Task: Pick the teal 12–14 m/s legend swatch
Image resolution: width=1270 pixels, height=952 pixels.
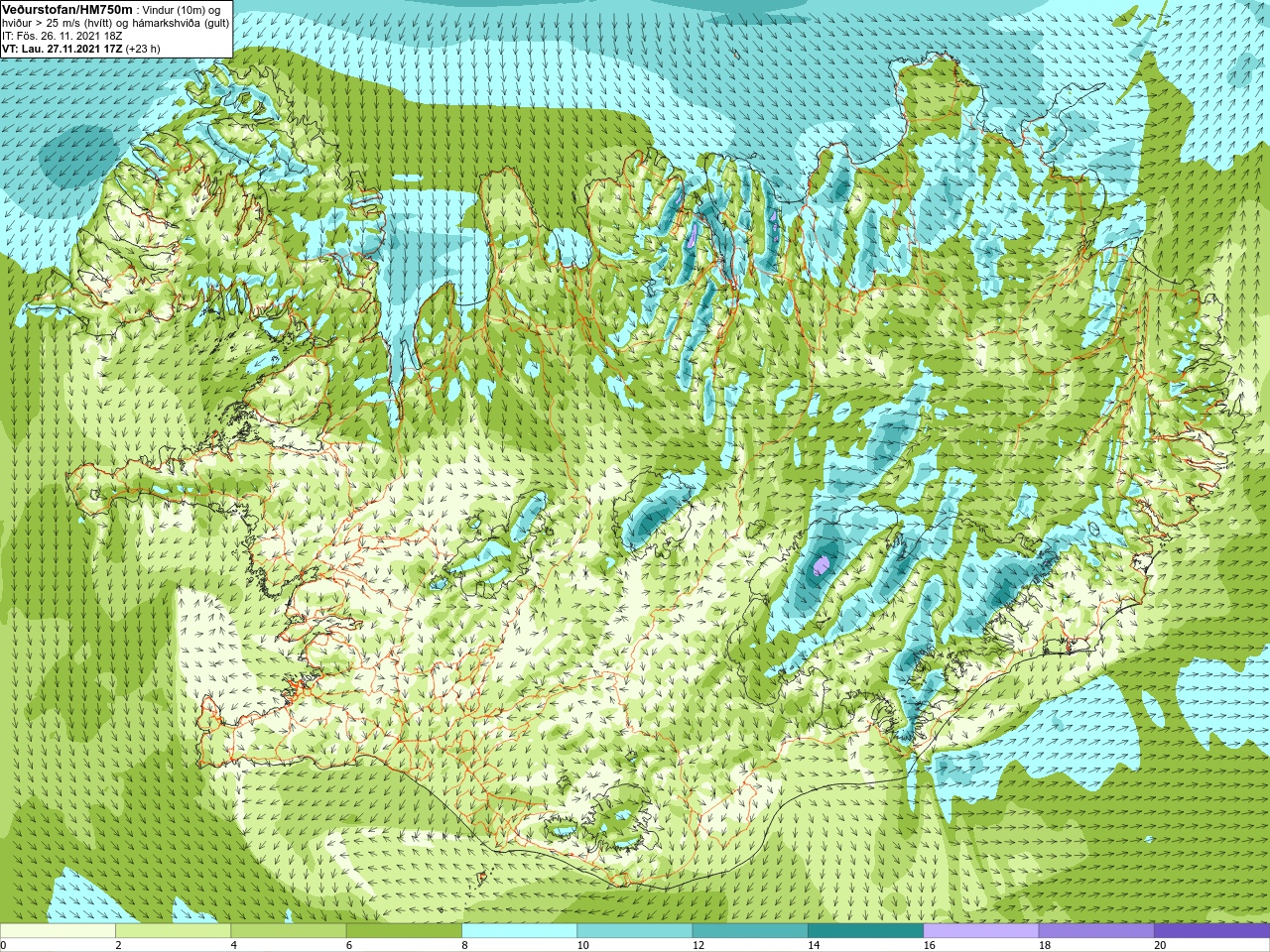Action: point(750,931)
